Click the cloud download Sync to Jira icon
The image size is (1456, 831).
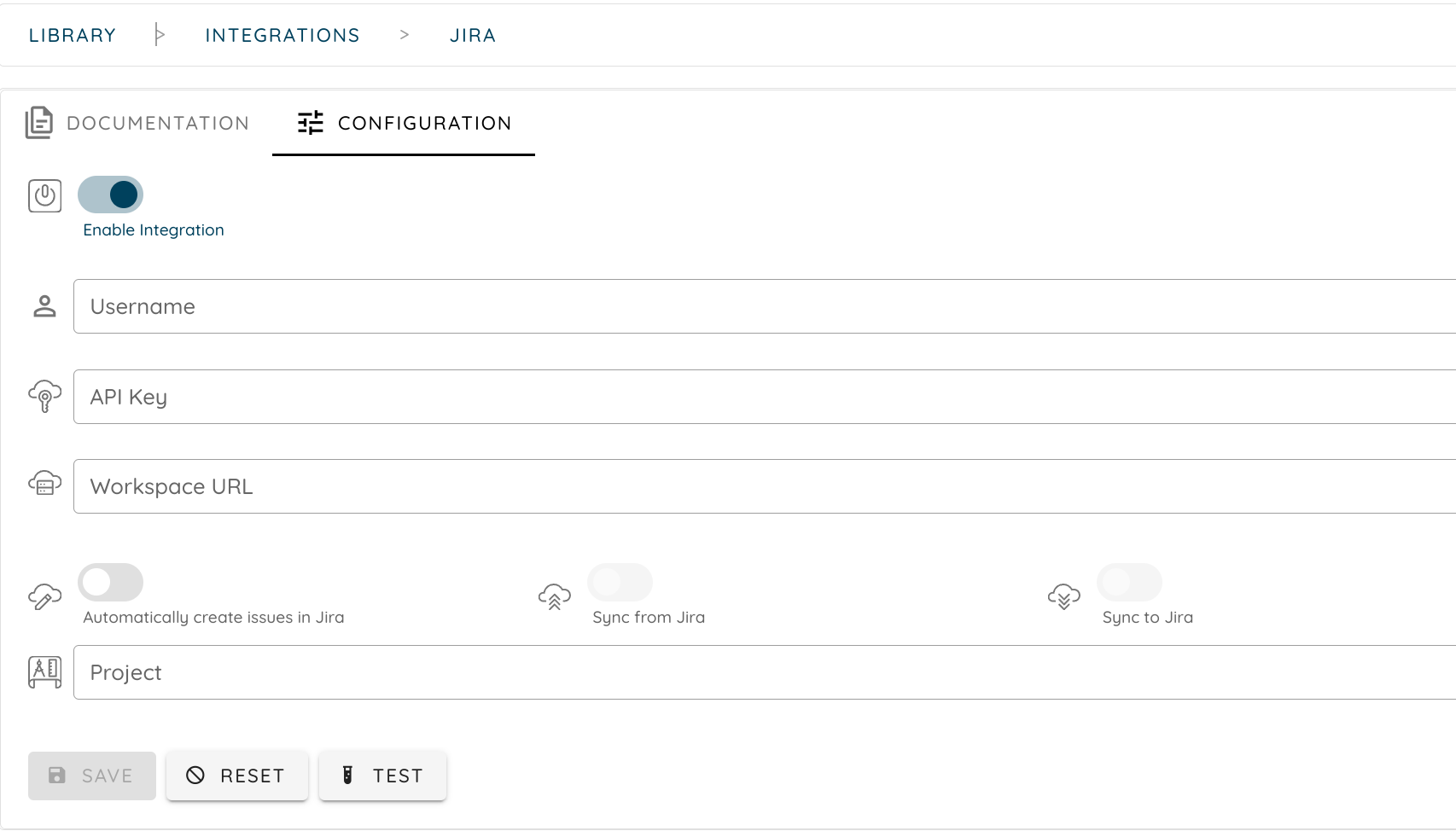[x=1063, y=596]
